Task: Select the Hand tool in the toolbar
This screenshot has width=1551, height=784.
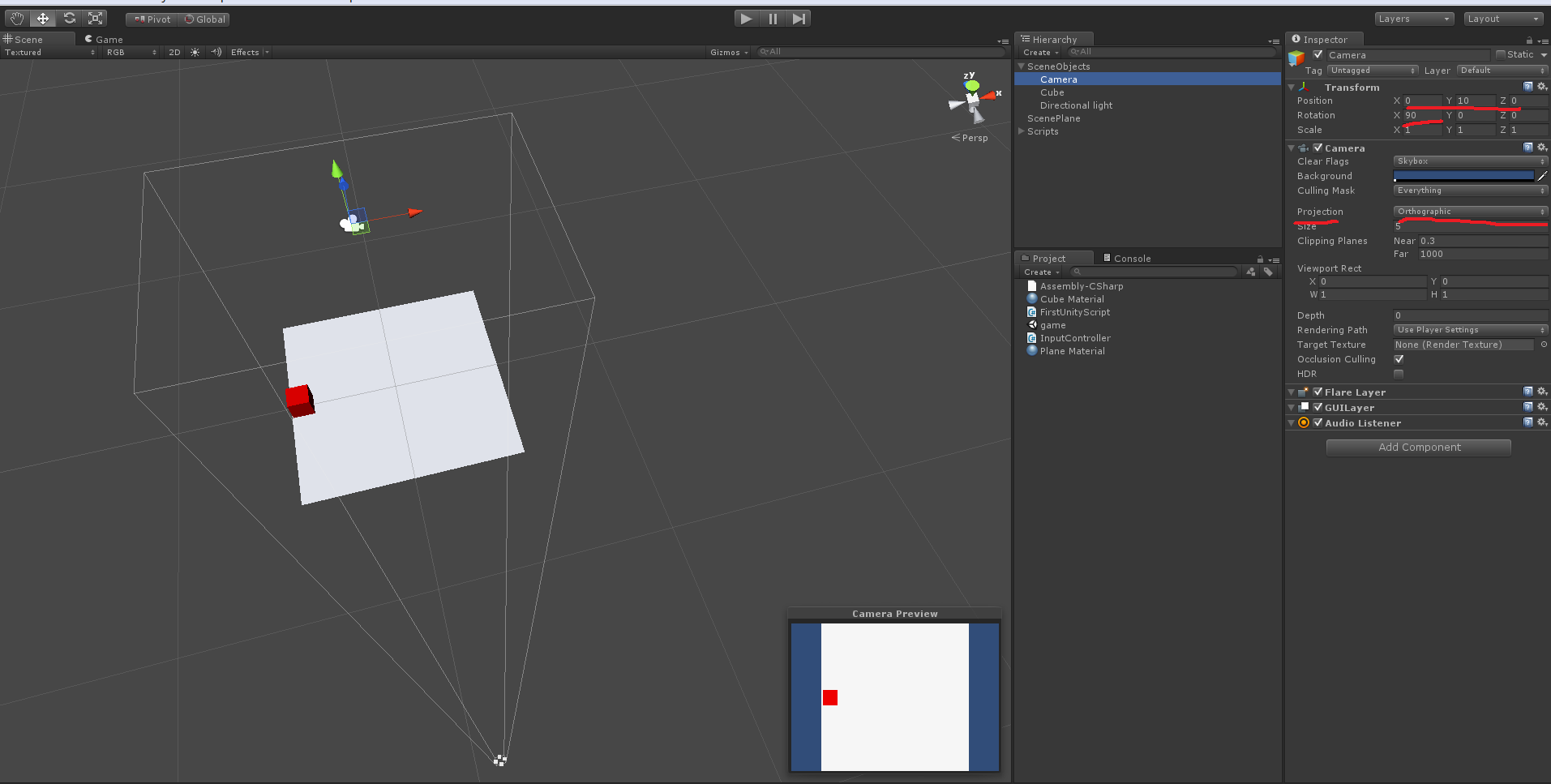Action: (x=15, y=18)
